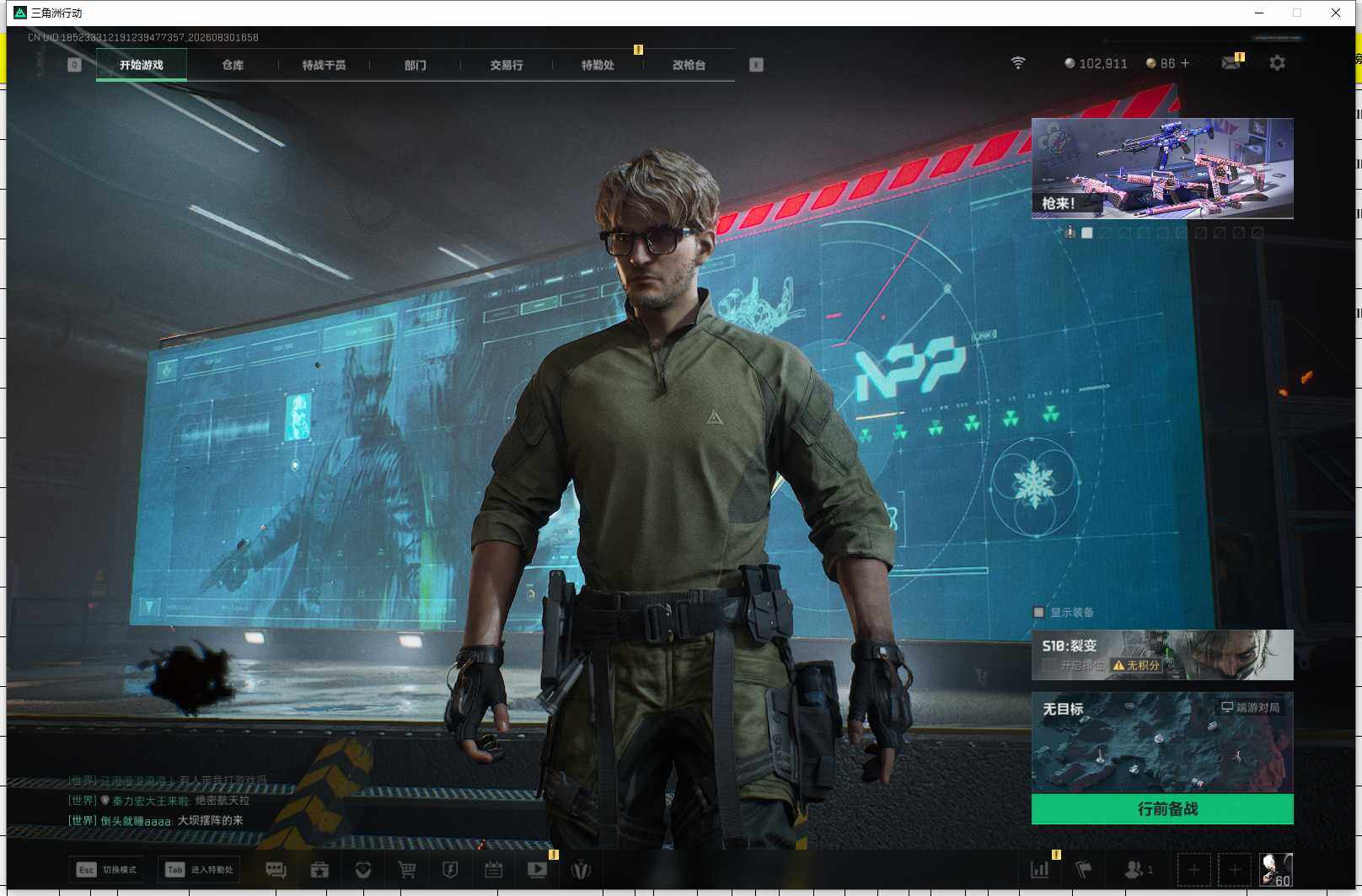The width and height of the screenshot is (1362, 896).
Task: Open the S10:裂变 season banner
Action: click(1162, 655)
